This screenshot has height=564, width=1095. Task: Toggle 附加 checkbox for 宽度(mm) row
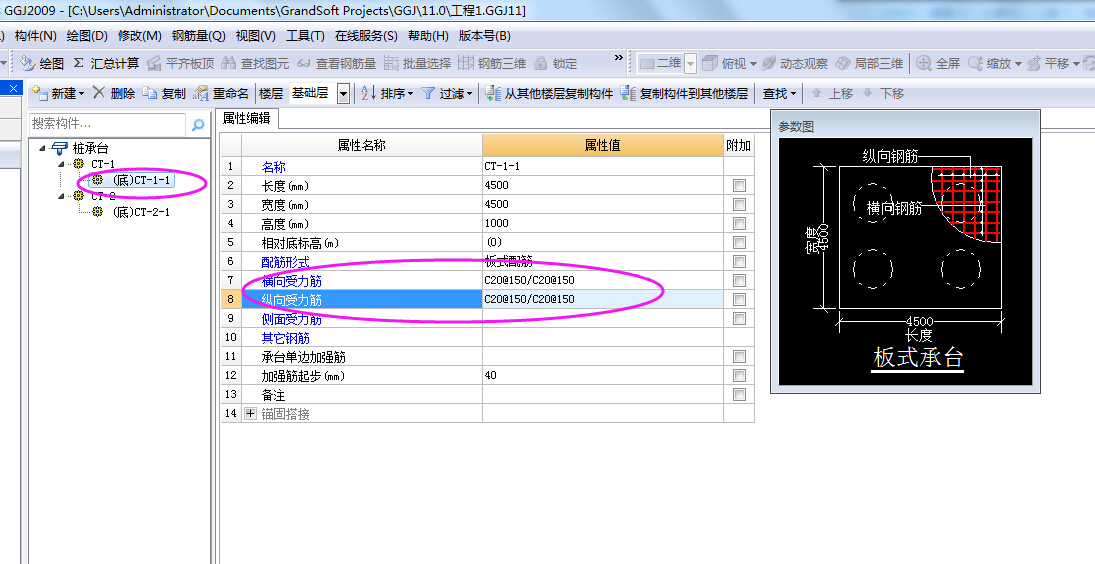pyautogui.click(x=740, y=205)
